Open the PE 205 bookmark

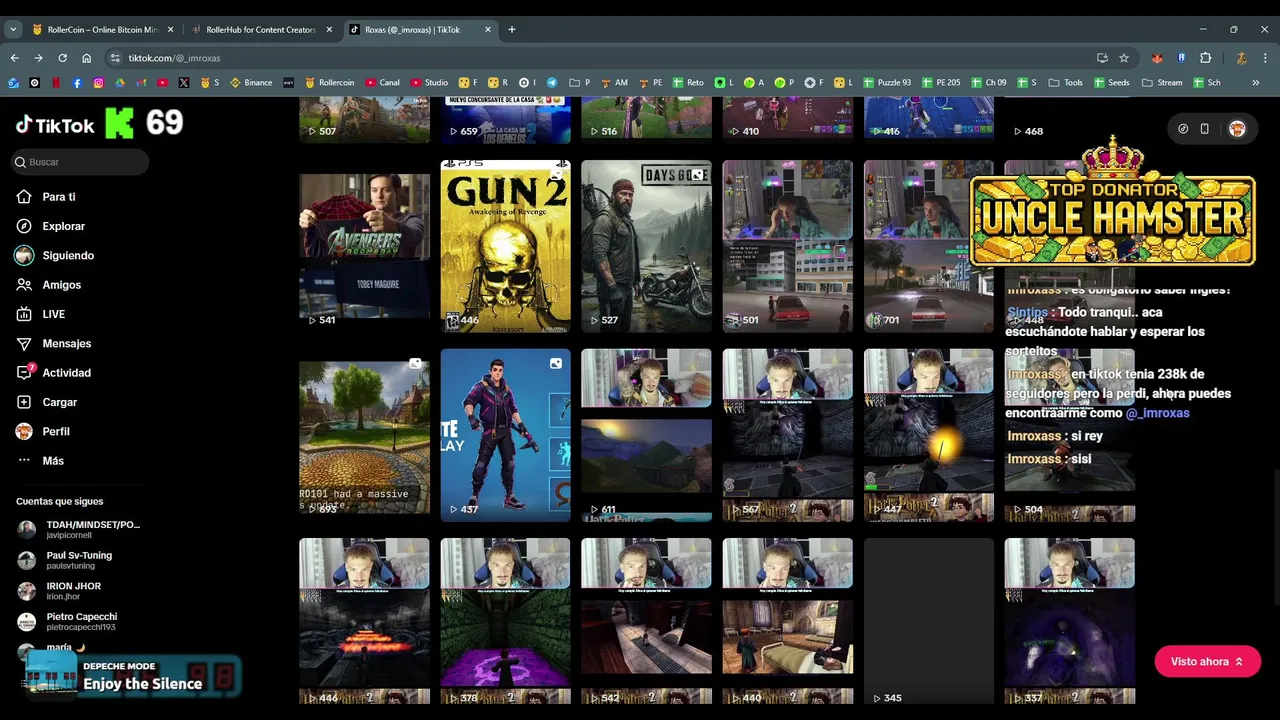pos(940,83)
